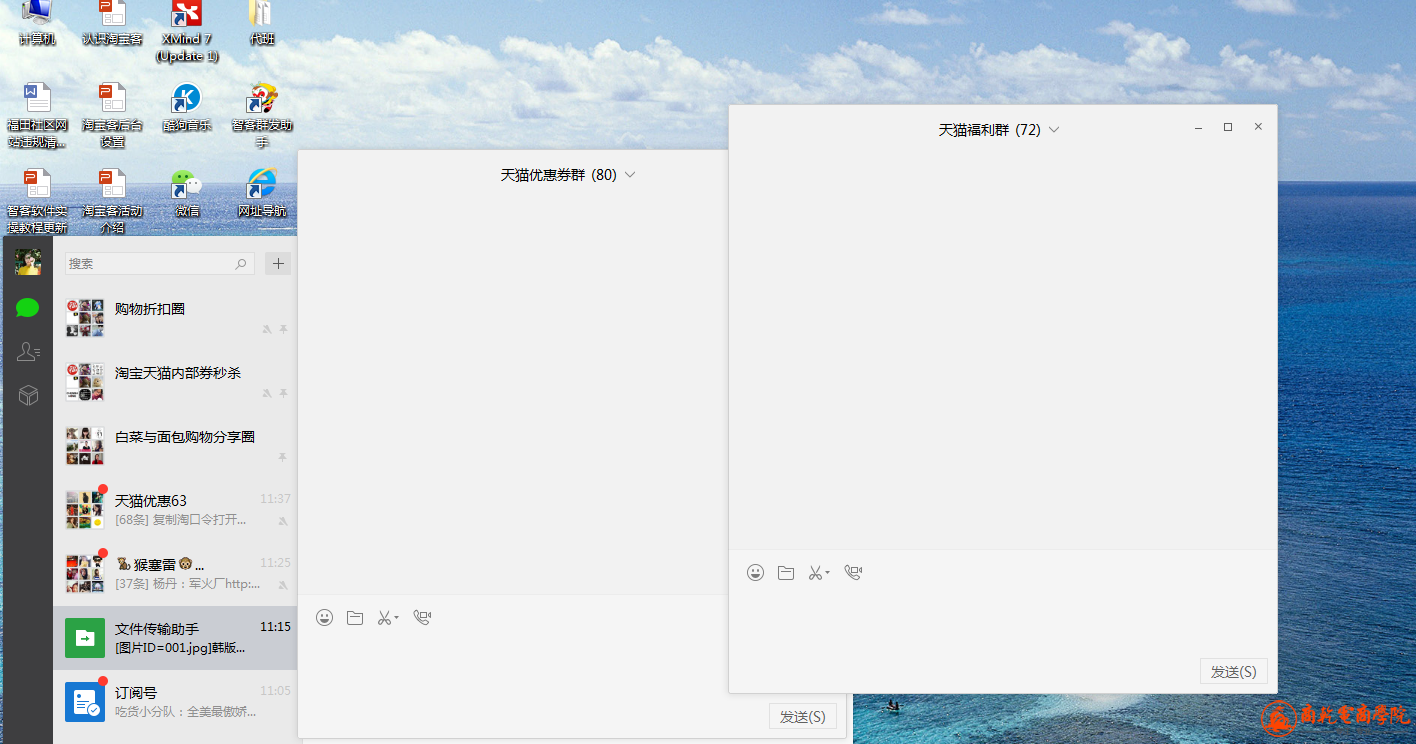The height and width of the screenshot is (744, 1416).
Task: Minimize the 天猫福利群 chat window
Action: [x=1198, y=127]
